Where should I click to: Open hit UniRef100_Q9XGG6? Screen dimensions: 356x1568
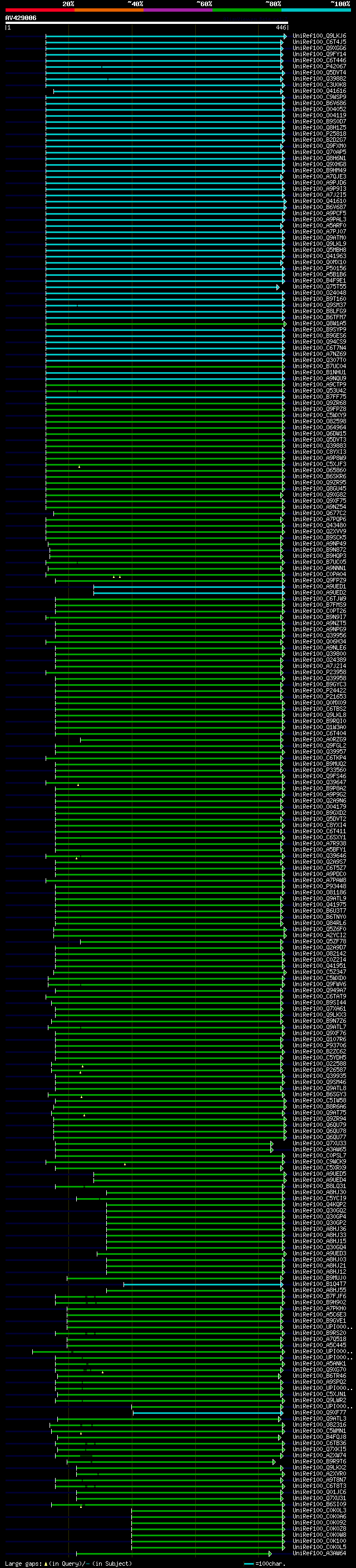pos(319,48)
